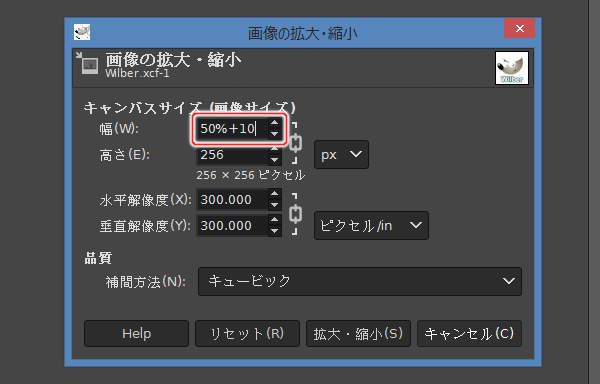Click the 補間方法(N) label
Viewport: 600px width, 384px height.
[145, 282]
